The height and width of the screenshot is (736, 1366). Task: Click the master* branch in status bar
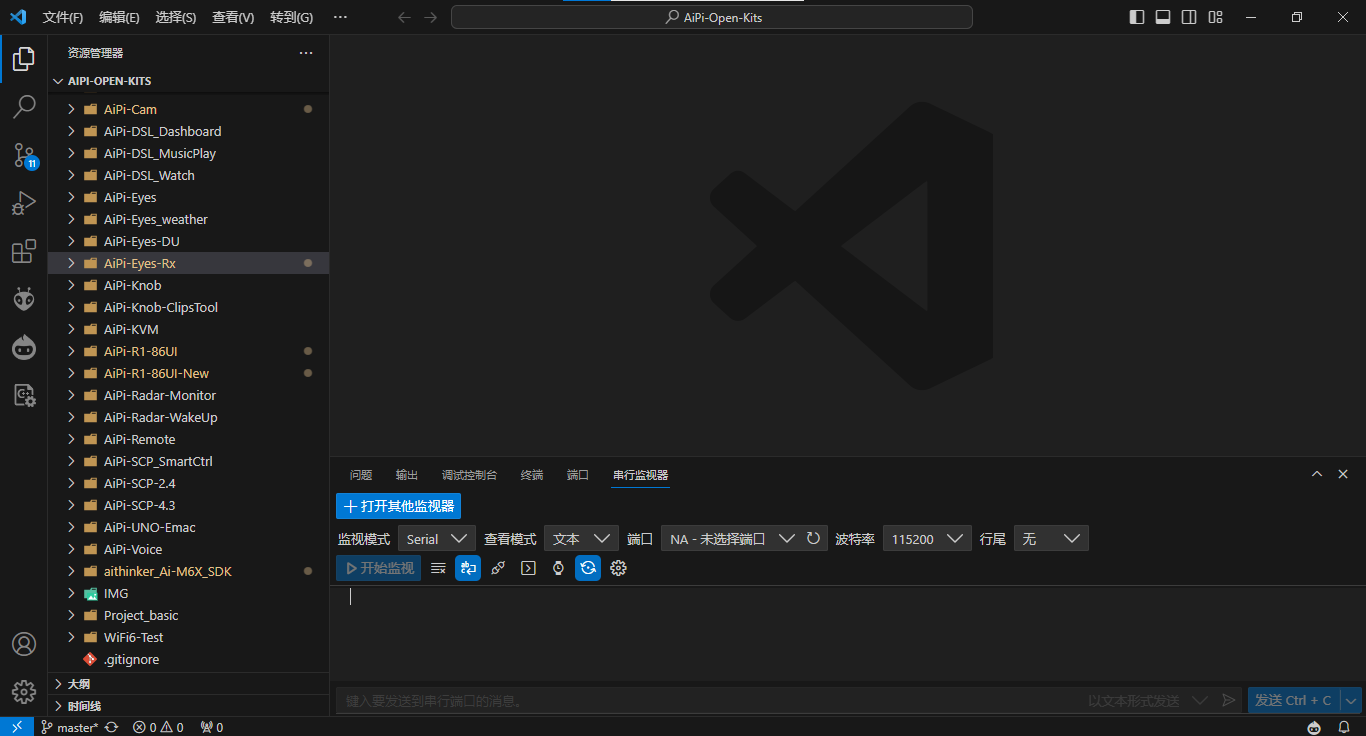pyautogui.click(x=70, y=727)
